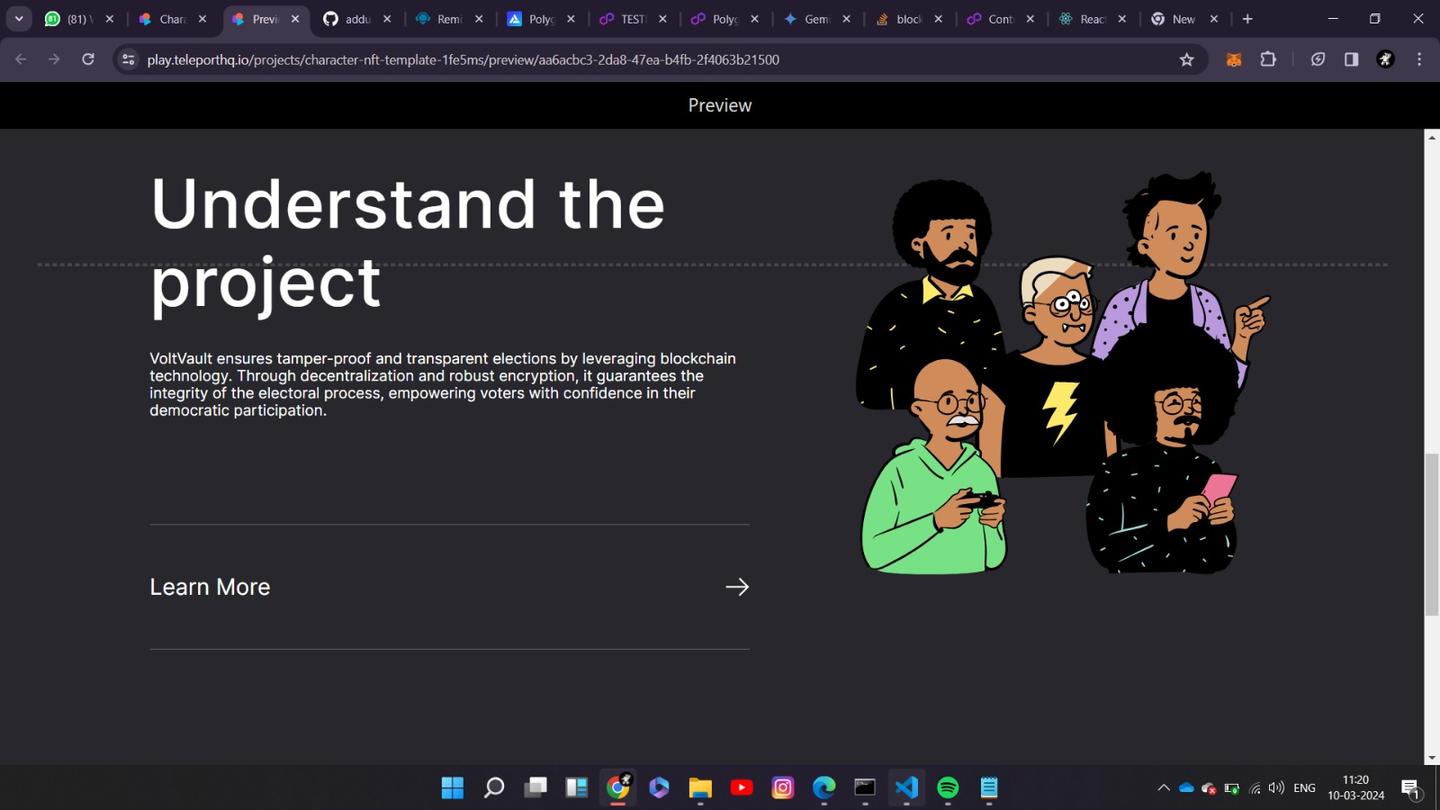This screenshot has width=1440, height=810.
Task: Open File Explorer from taskbar
Action: click(x=700, y=788)
